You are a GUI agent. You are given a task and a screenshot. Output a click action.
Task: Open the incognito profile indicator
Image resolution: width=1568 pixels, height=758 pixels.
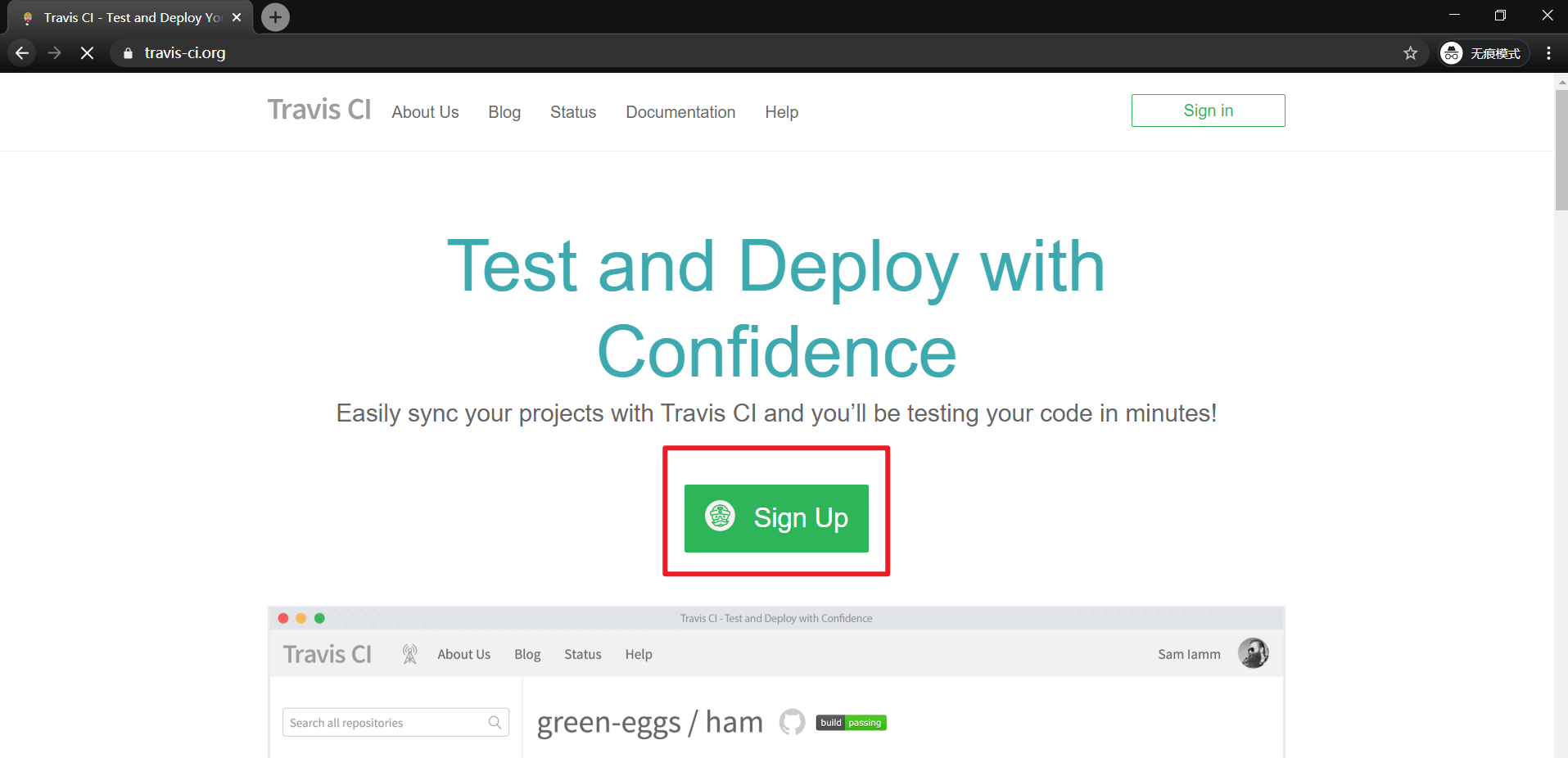point(1484,53)
